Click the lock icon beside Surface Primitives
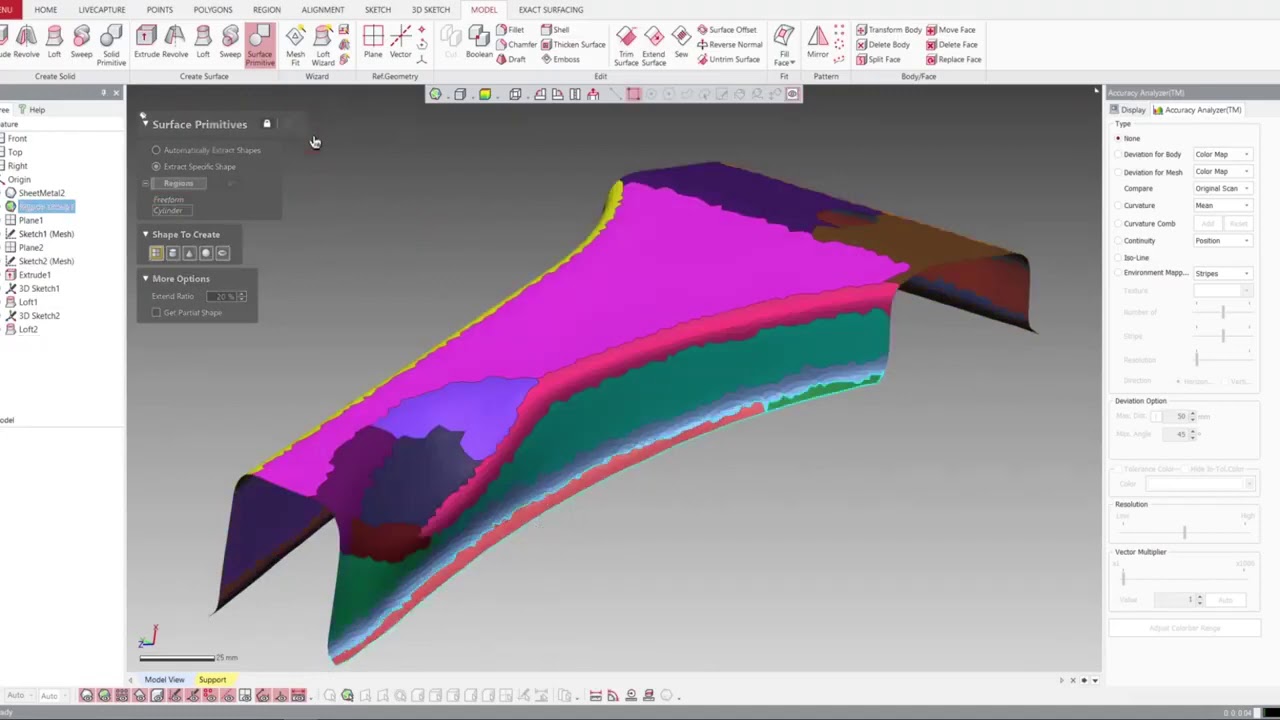The image size is (1280, 720). click(267, 124)
